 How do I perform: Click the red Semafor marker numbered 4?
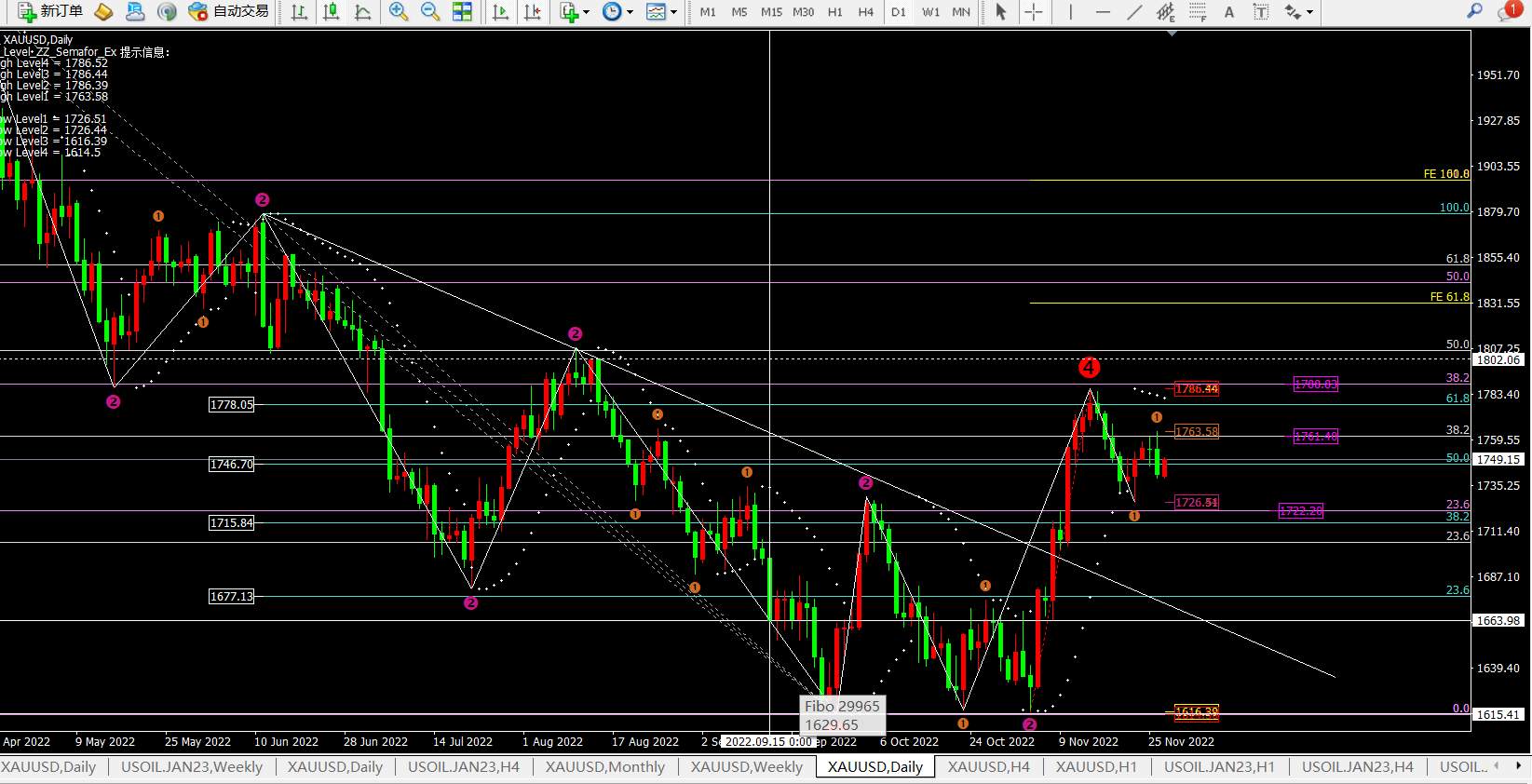1088,368
